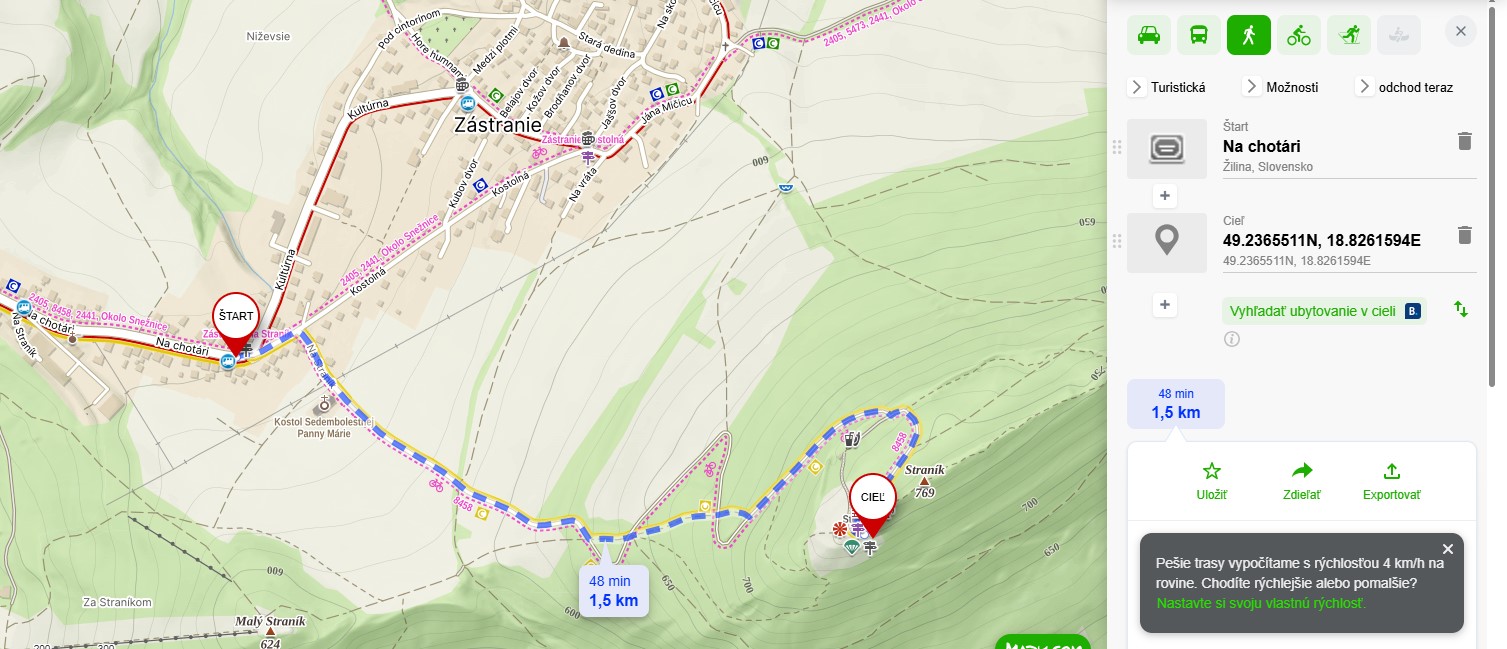Select cross-country skiing mode icon

(x=1348, y=35)
